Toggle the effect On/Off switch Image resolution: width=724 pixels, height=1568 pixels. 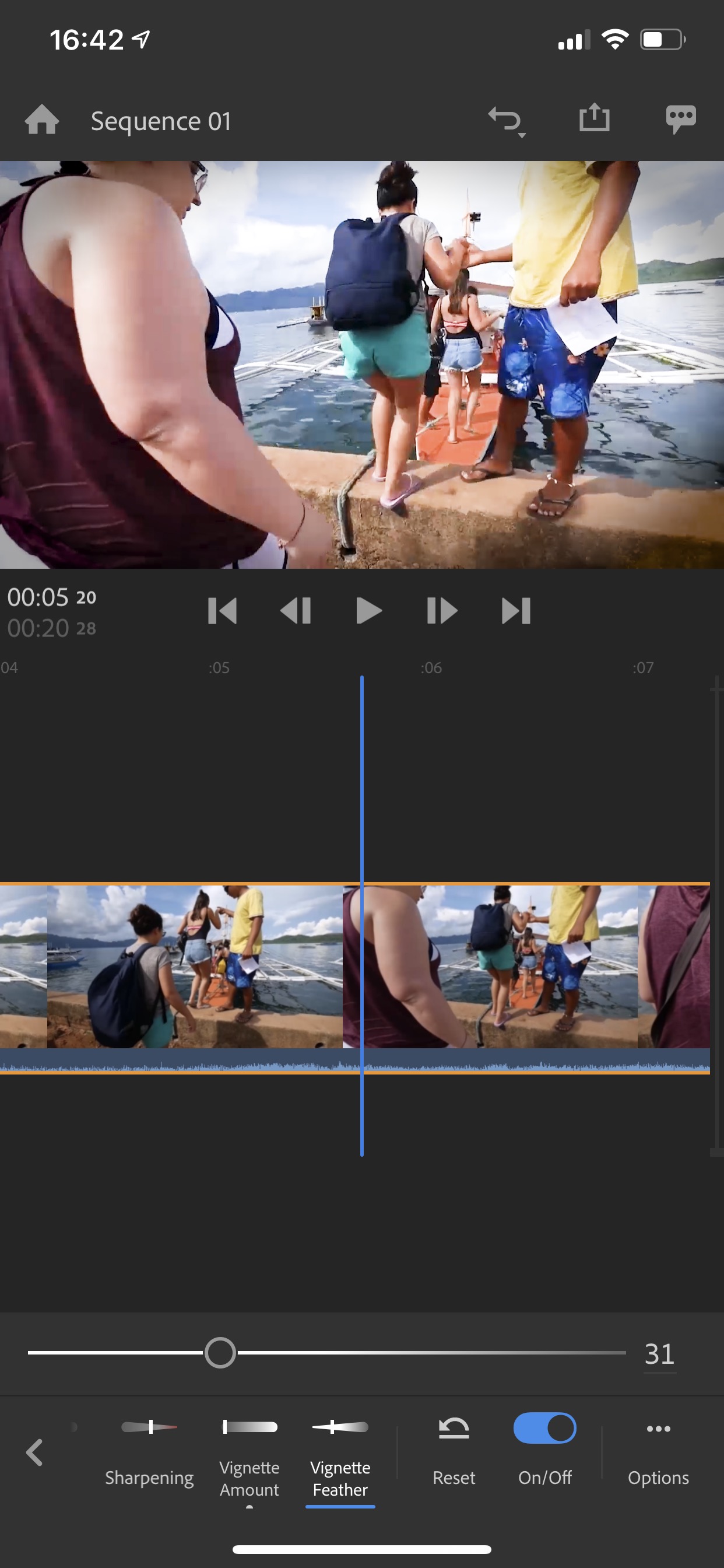pos(544,1428)
